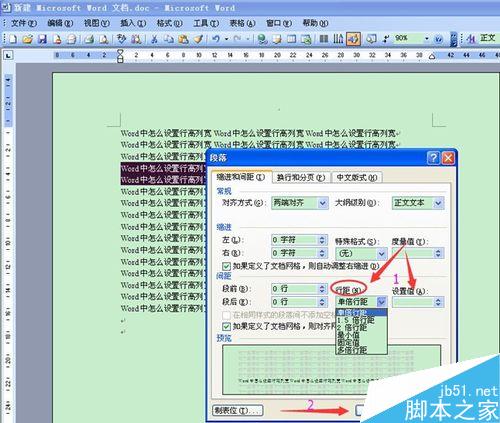Choose 1.5 倍行距 from the list

click(361, 320)
